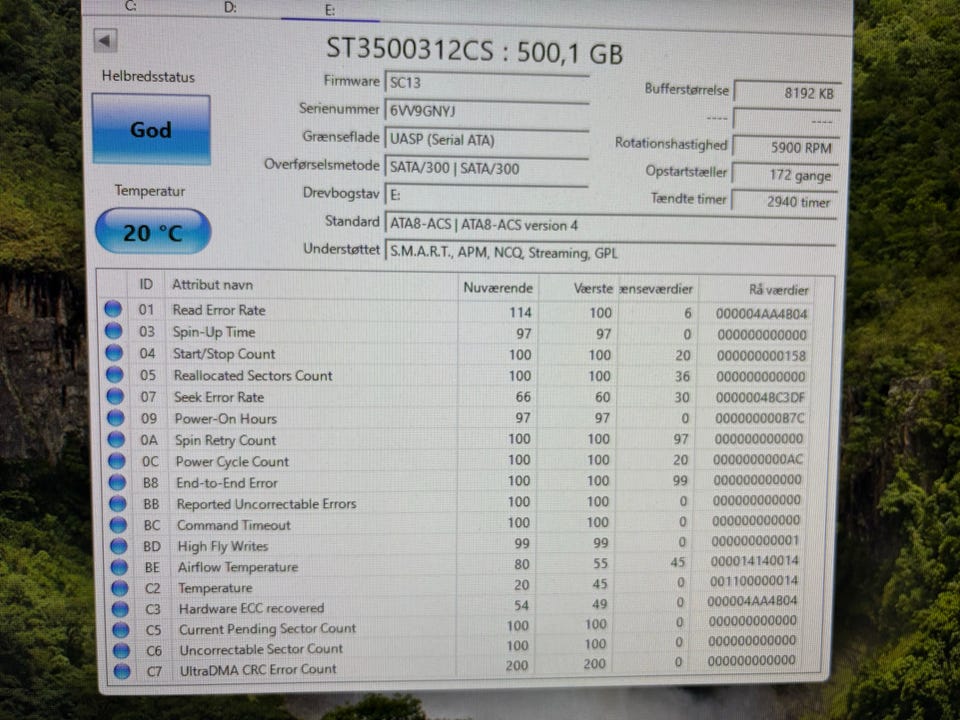Select the Power-On Hours attribute name
Viewport: 960px width, 720px height.
(x=226, y=419)
